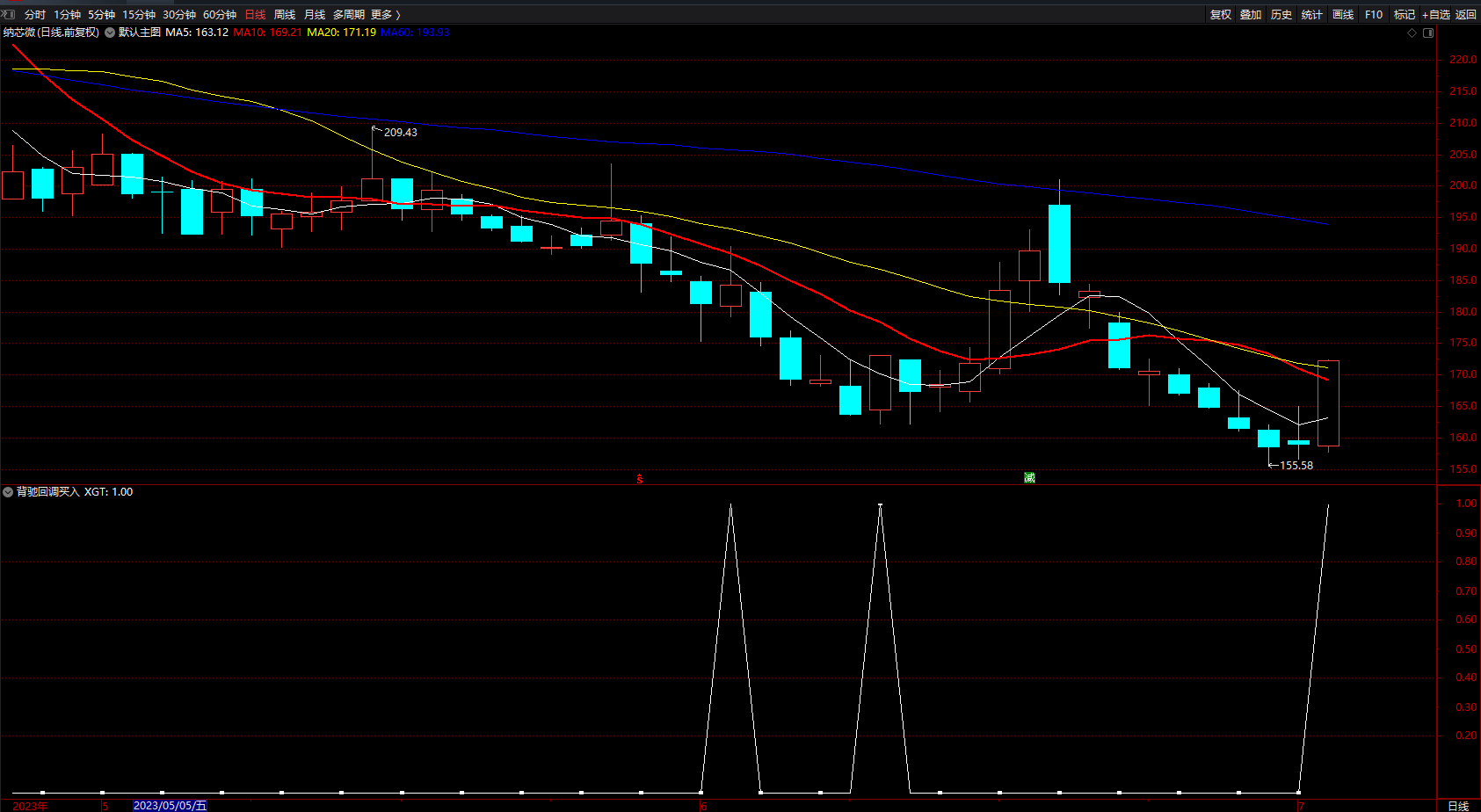1481x812 pixels.
Task: Click the 背驰回调买入 indicator name
Action: coord(48,492)
